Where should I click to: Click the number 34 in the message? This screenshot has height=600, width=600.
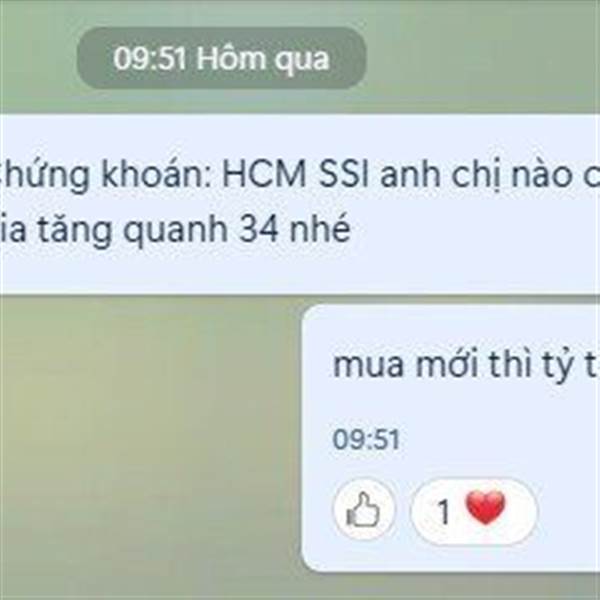pos(258,230)
